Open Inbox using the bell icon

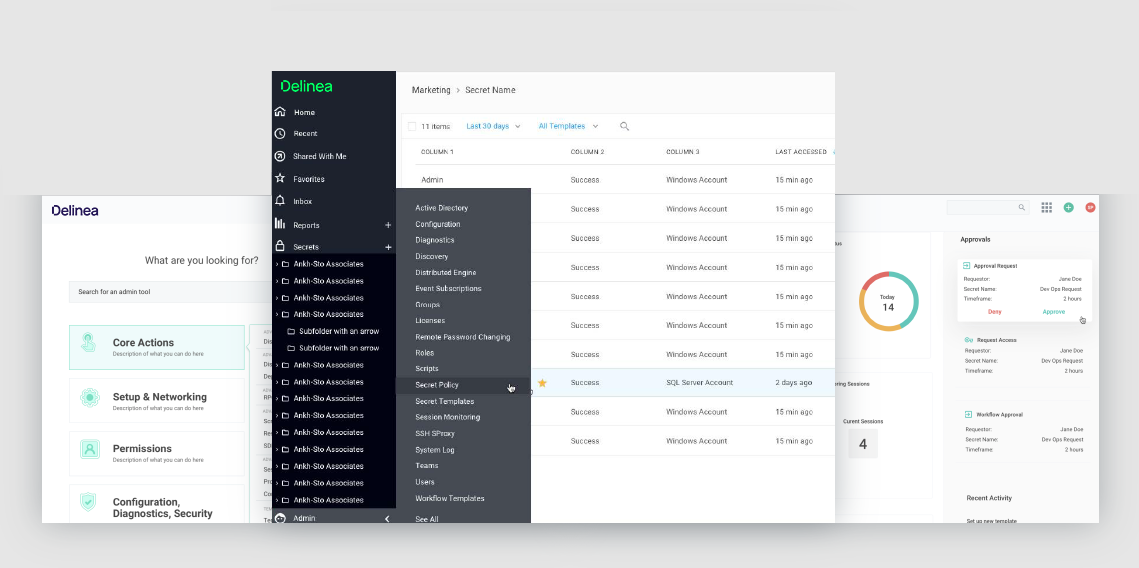(x=280, y=200)
